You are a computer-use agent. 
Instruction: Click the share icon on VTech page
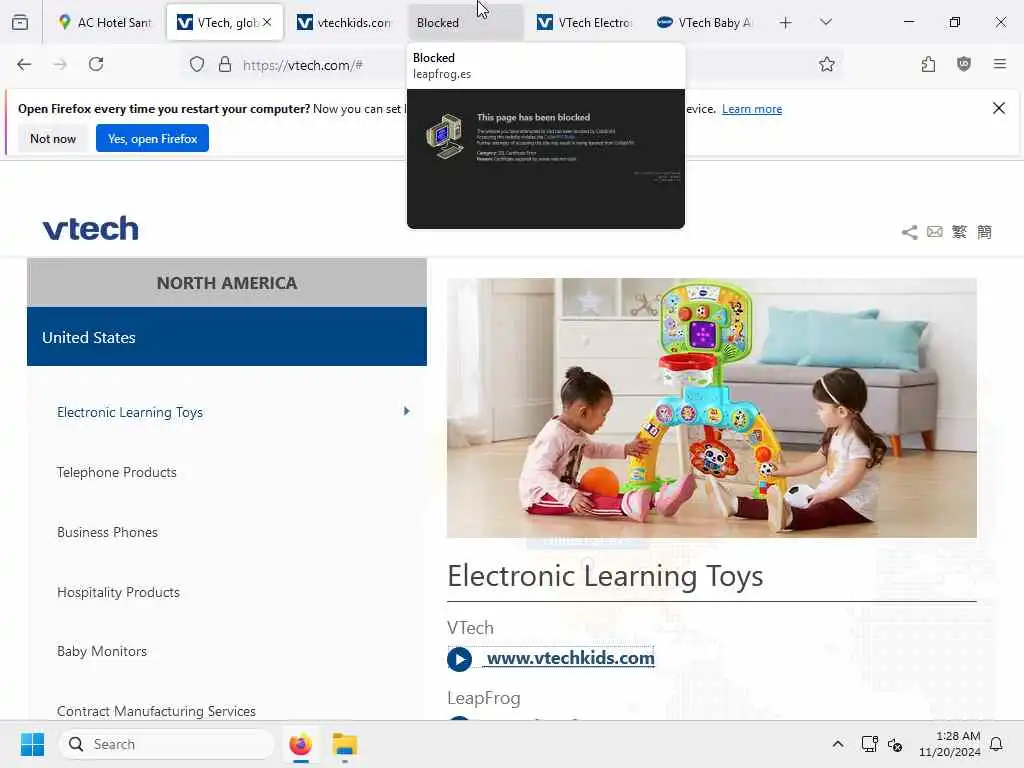coord(909,232)
